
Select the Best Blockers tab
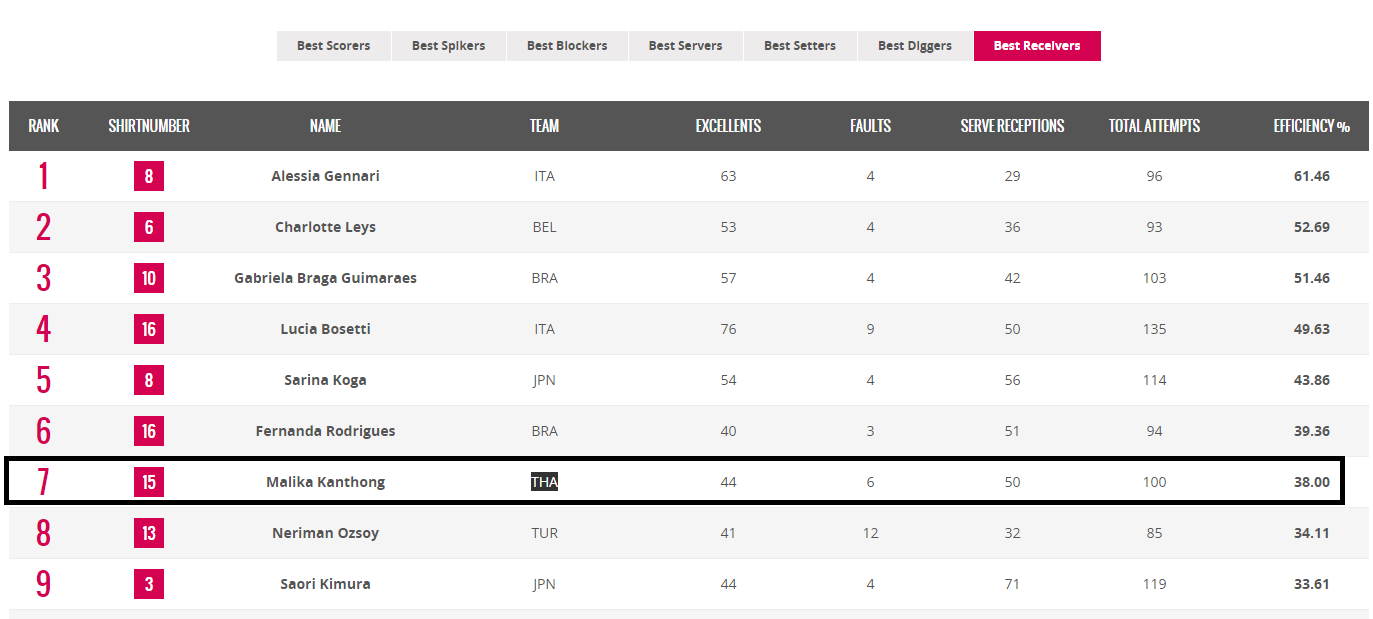(567, 46)
